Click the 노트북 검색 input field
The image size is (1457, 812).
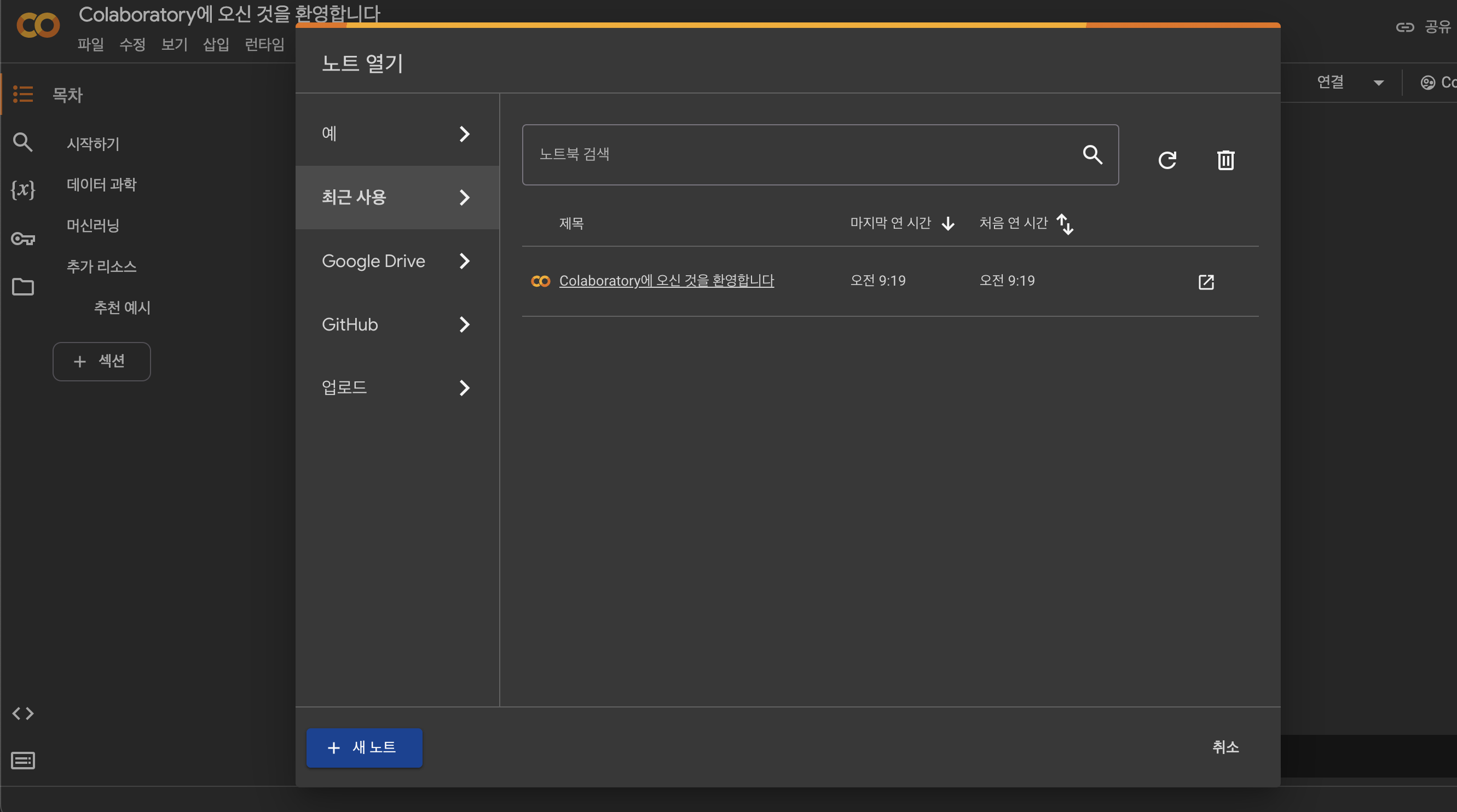click(x=792, y=154)
